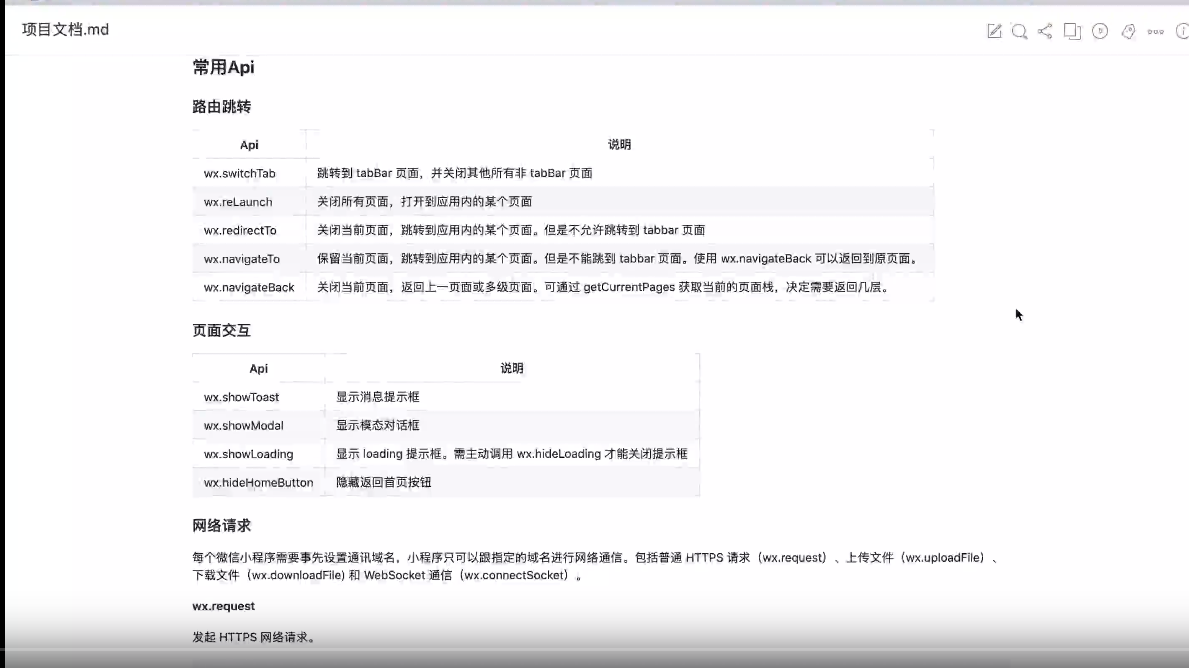Click the wx.hideHomeButton table cell
The width and height of the screenshot is (1189, 668).
[258, 482]
